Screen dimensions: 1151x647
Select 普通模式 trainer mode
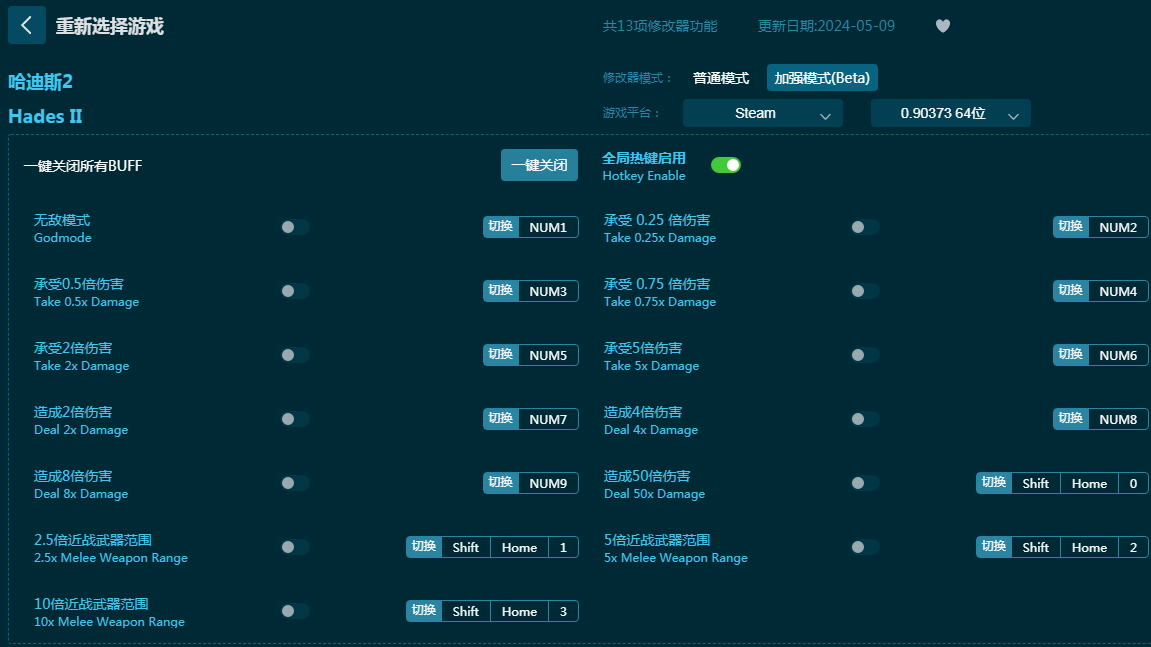pos(721,78)
